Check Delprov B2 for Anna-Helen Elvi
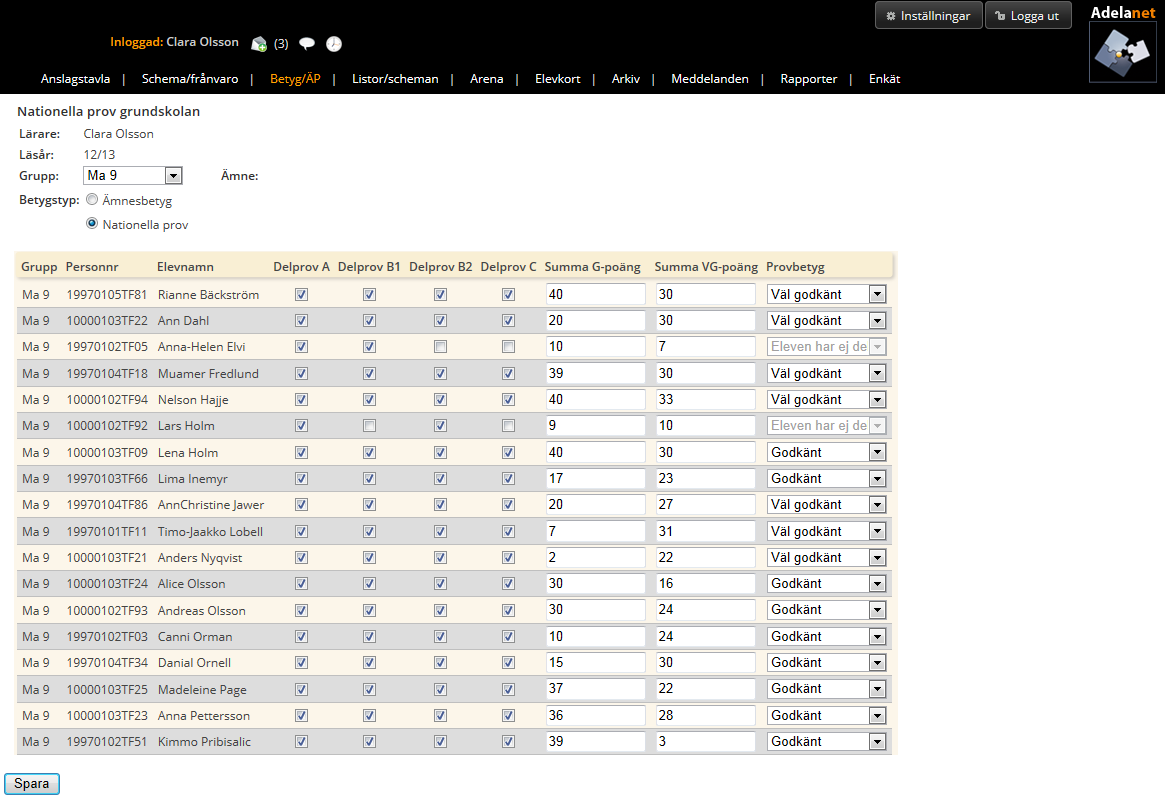Viewport: 1165px width, 807px height. pos(441,346)
